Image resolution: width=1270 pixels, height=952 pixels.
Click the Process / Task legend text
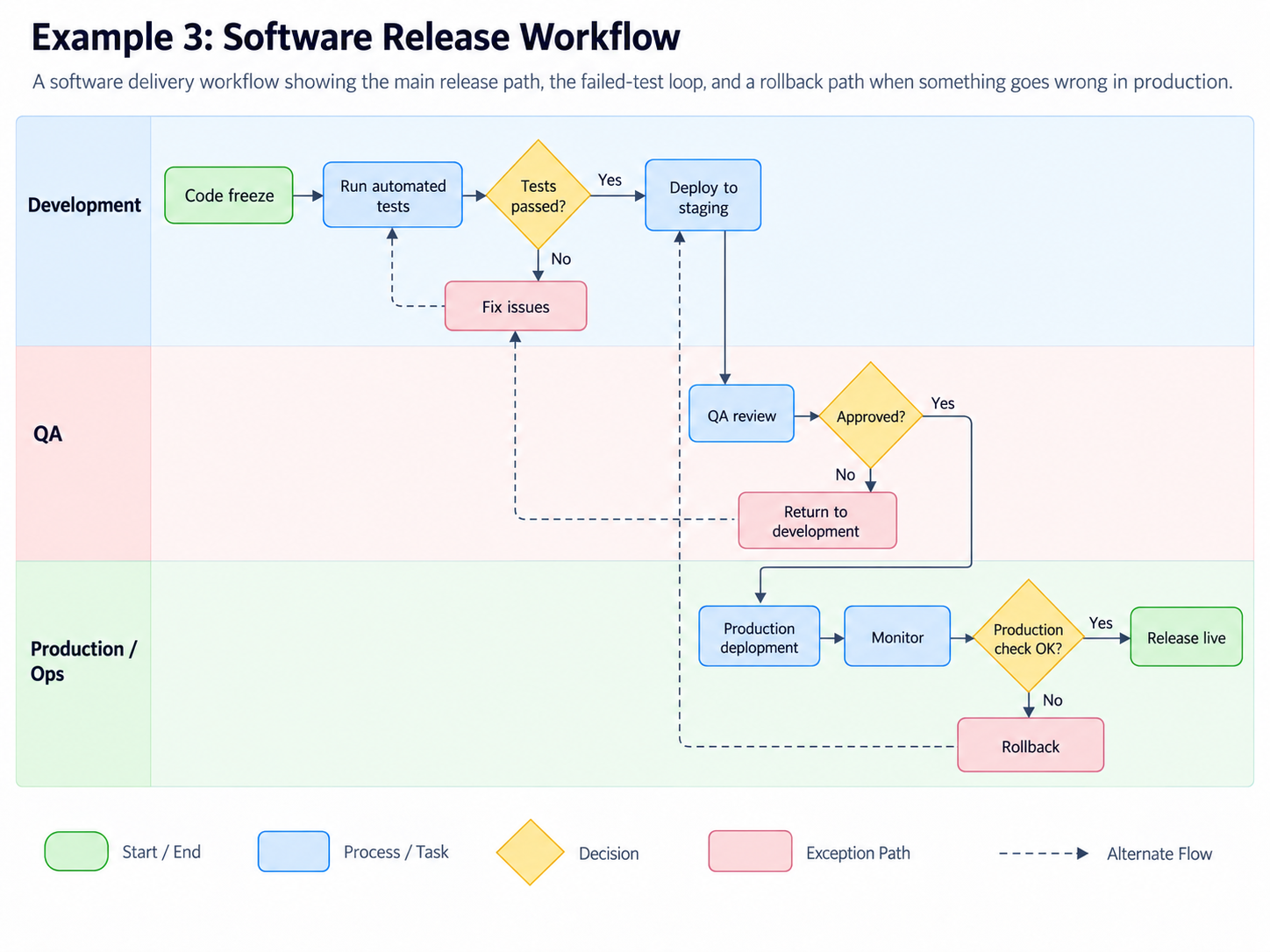click(x=396, y=852)
